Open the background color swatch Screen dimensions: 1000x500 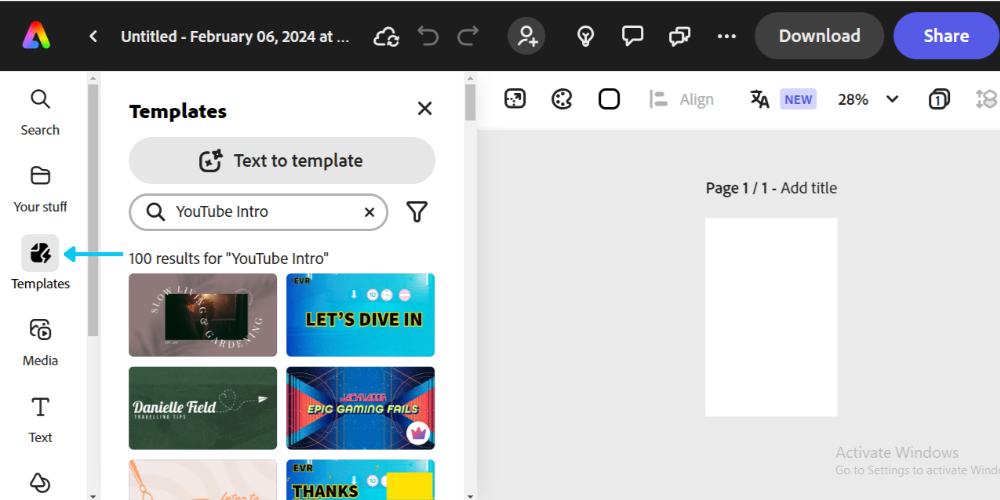[609, 99]
